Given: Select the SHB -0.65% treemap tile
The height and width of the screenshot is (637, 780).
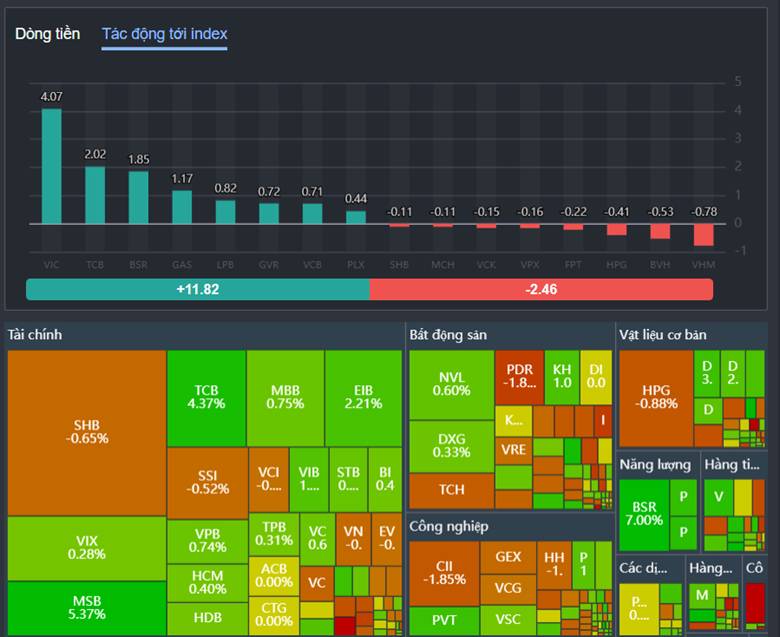Looking at the screenshot, I should click(x=86, y=432).
